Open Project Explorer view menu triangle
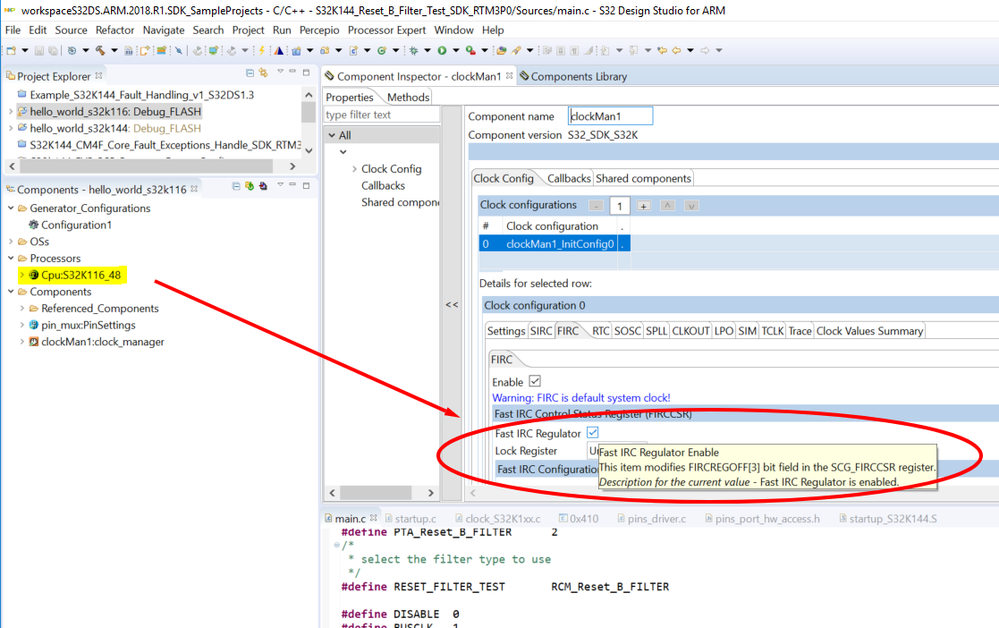The height and width of the screenshot is (628, 999). click(x=280, y=72)
